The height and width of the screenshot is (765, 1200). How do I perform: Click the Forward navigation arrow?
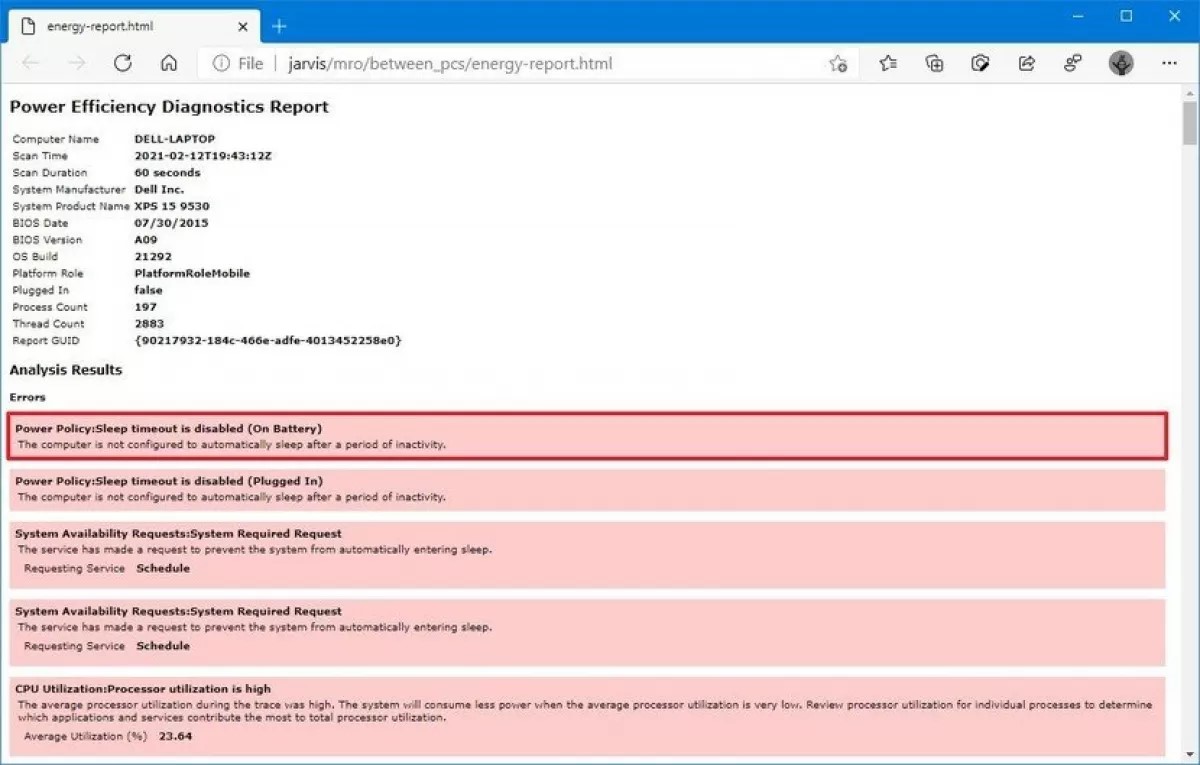tap(77, 63)
